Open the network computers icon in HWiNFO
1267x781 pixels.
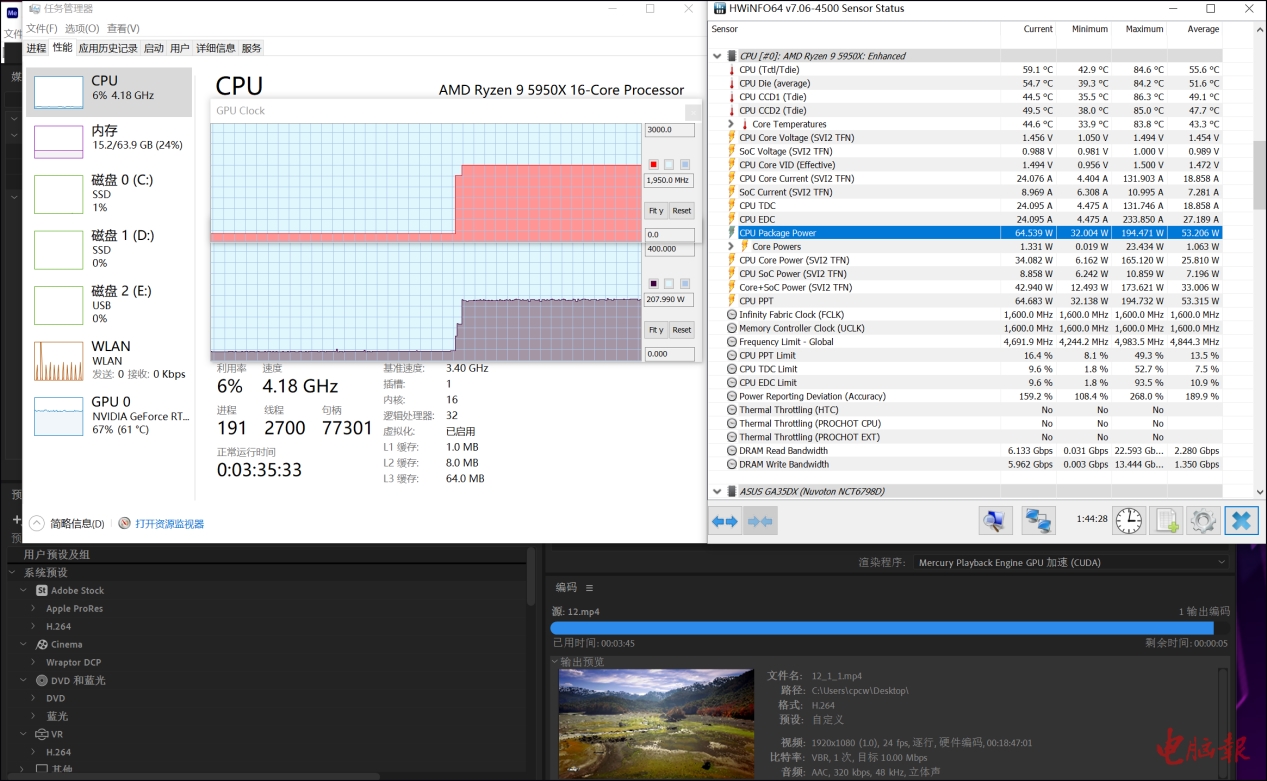(1038, 521)
